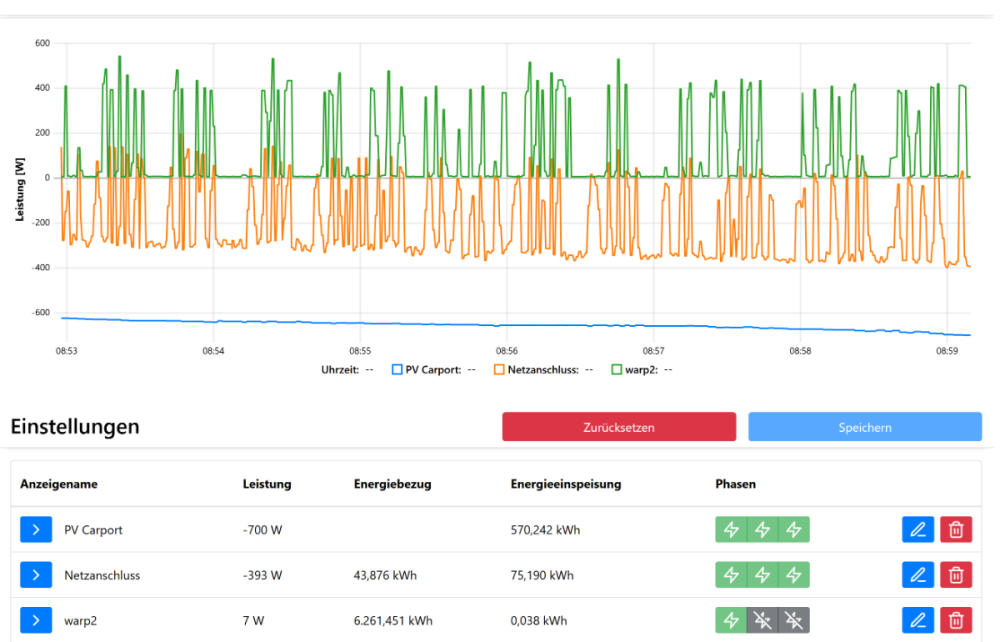This screenshot has height=642, width=1000.
Task: Delete the PV Carport meter entry
Action: coord(956,530)
